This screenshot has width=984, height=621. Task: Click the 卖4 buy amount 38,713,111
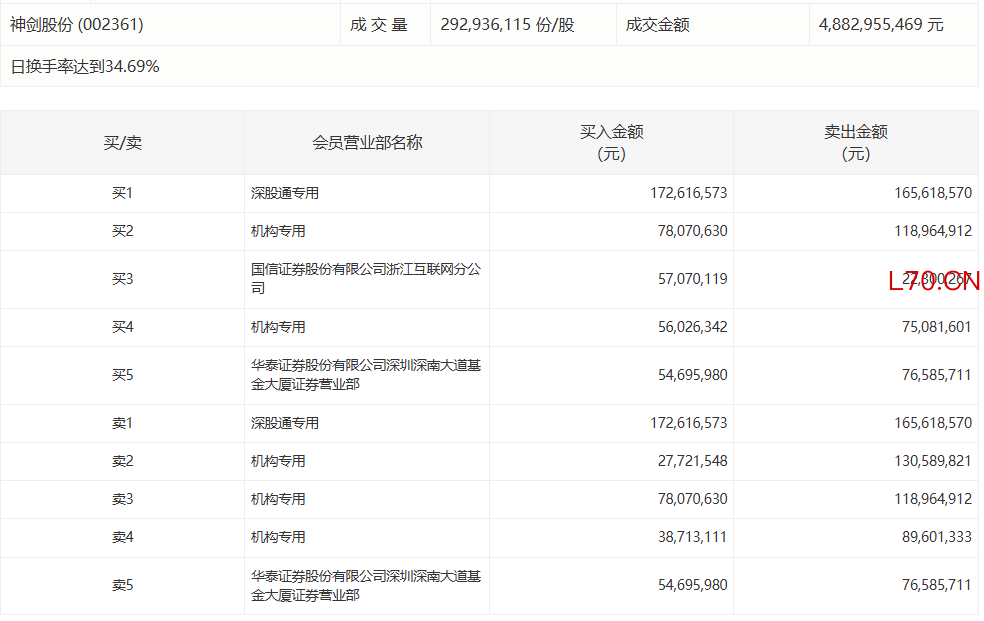688,537
